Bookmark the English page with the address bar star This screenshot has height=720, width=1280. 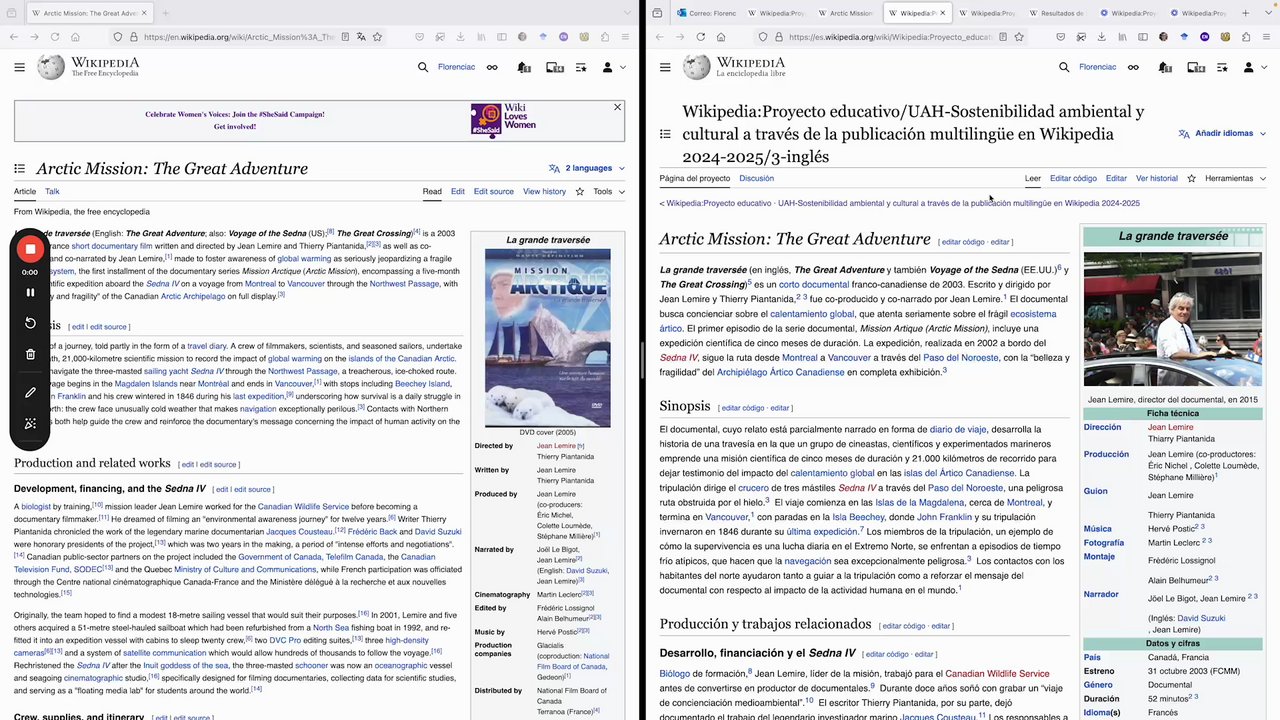pos(377,37)
